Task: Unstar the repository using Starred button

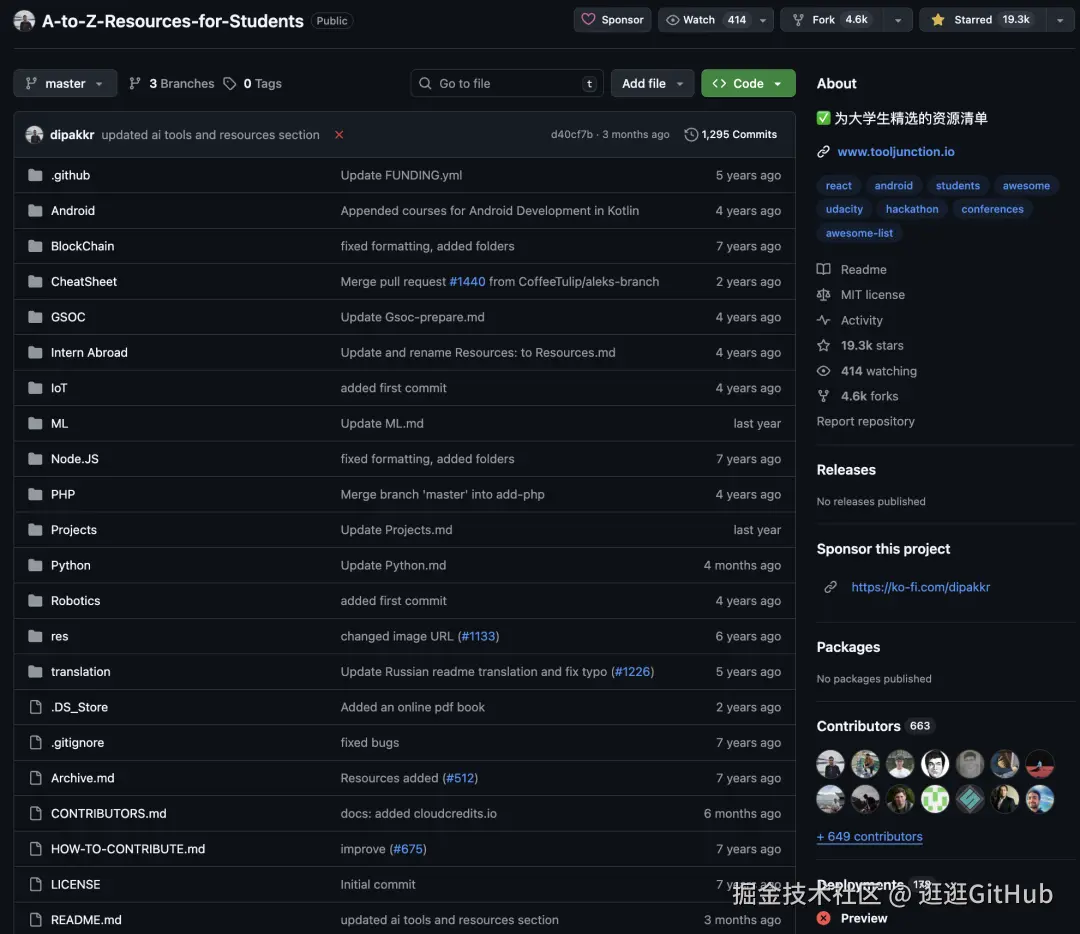Action: 983,20
